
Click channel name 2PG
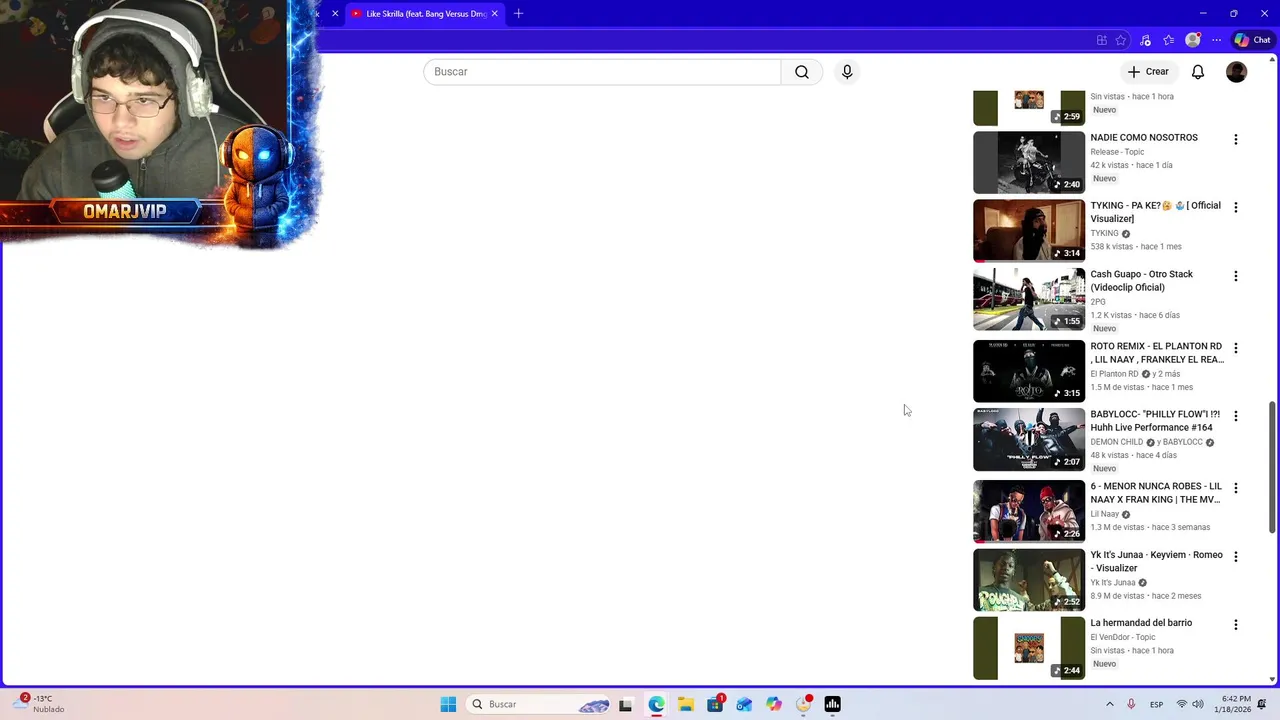click(x=1098, y=302)
